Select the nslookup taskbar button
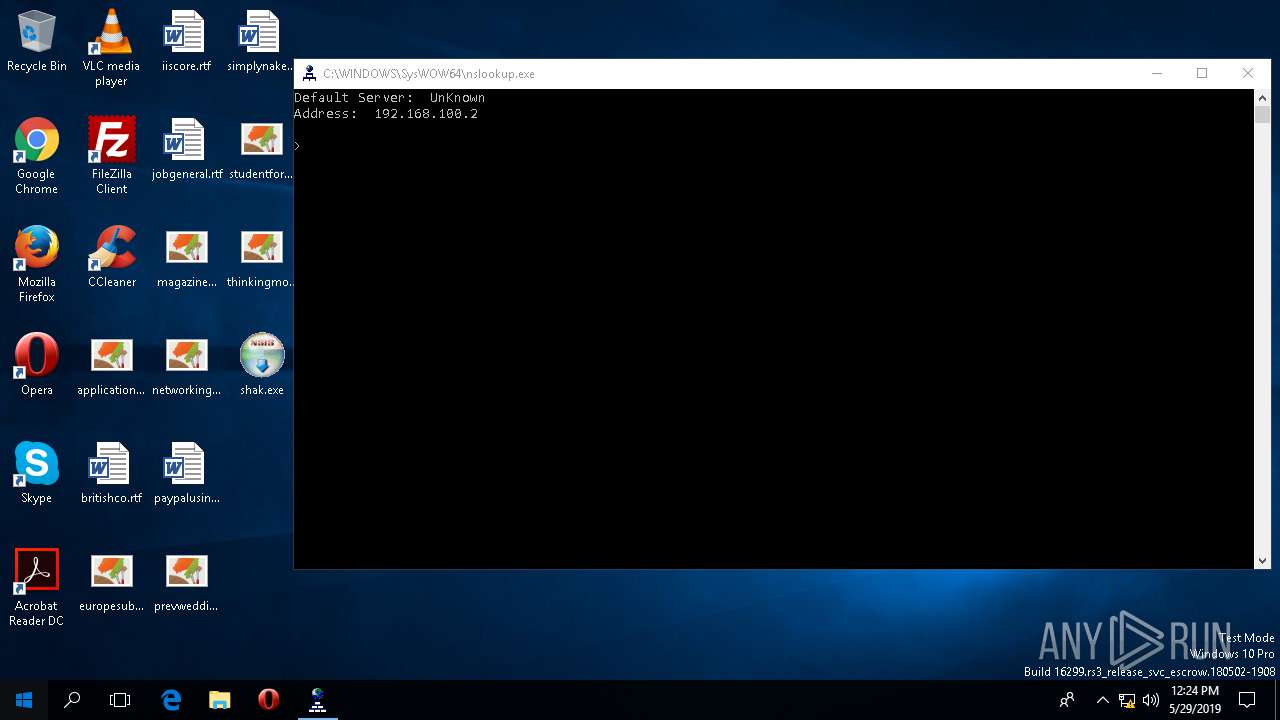The height and width of the screenshot is (720, 1280). (x=317, y=700)
